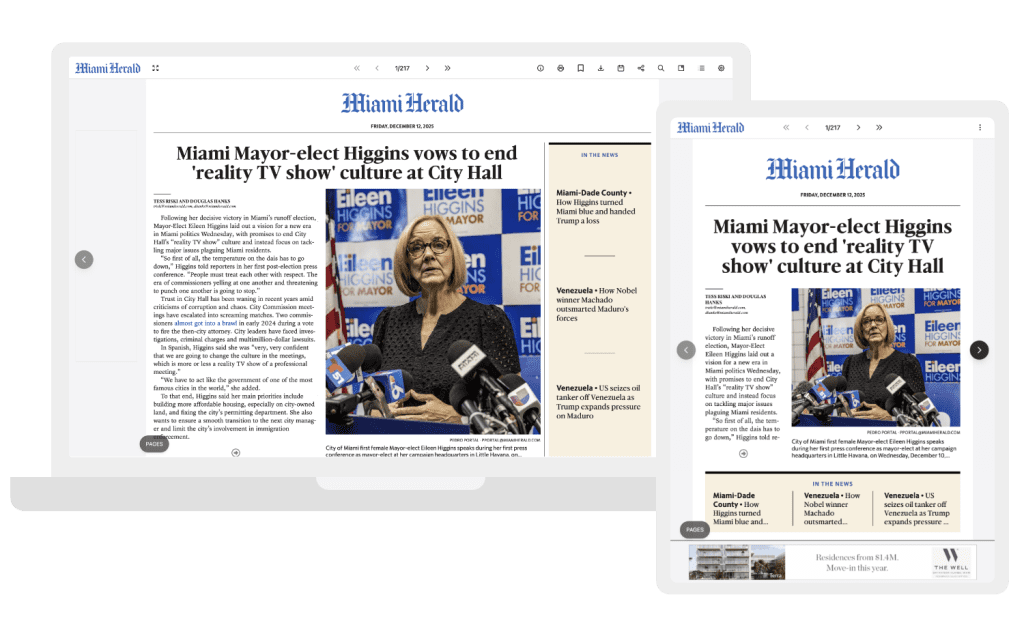Open 'US seizes oil tanker' sidebar story on laptop
The width and height of the screenshot is (1024, 636).
(x=598, y=402)
